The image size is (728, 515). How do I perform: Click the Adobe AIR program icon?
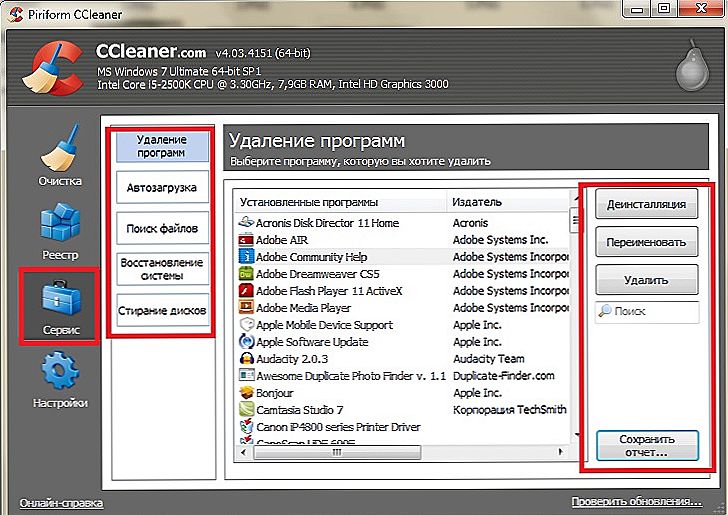246,240
